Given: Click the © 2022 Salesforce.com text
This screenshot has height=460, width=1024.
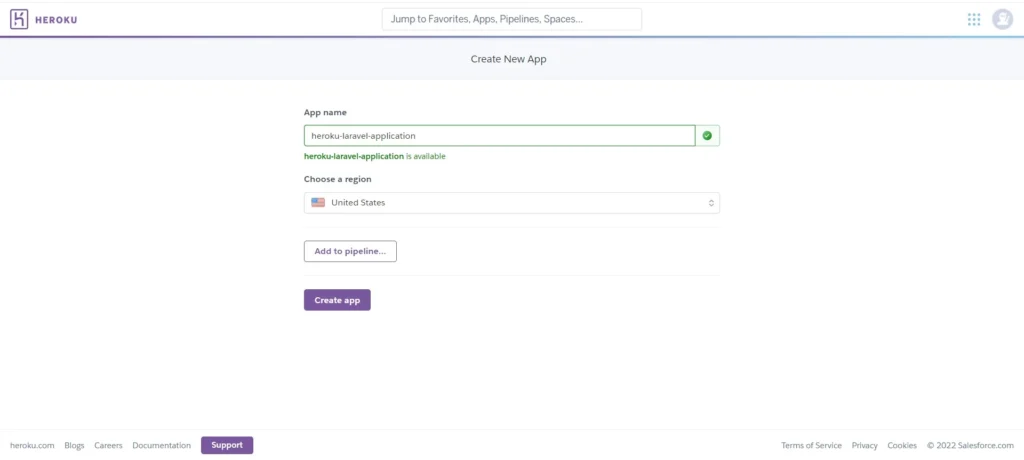Looking at the screenshot, I should [x=970, y=446].
